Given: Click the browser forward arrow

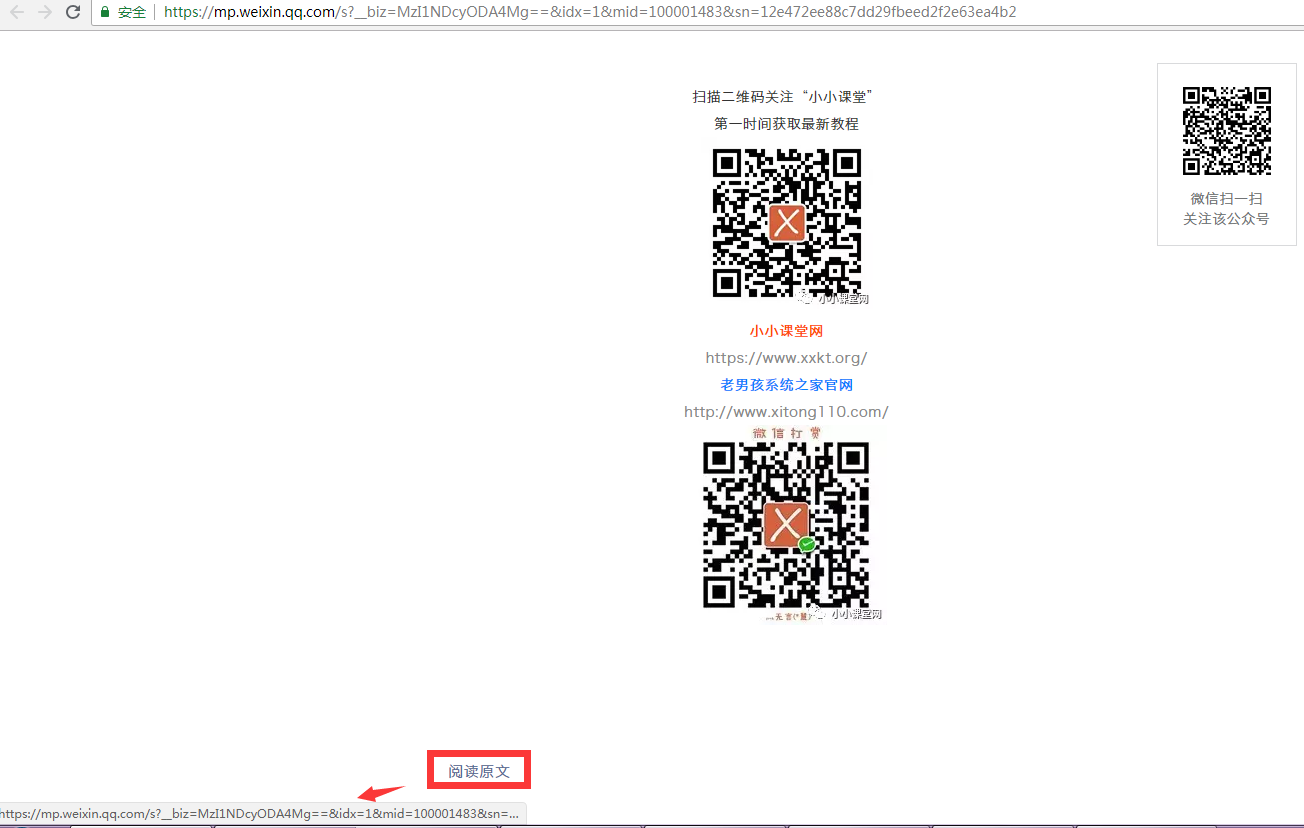Looking at the screenshot, I should point(45,12).
